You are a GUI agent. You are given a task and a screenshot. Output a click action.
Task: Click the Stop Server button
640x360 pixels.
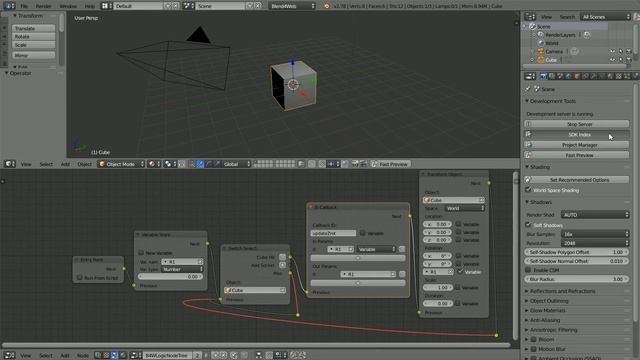(x=577, y=124)
